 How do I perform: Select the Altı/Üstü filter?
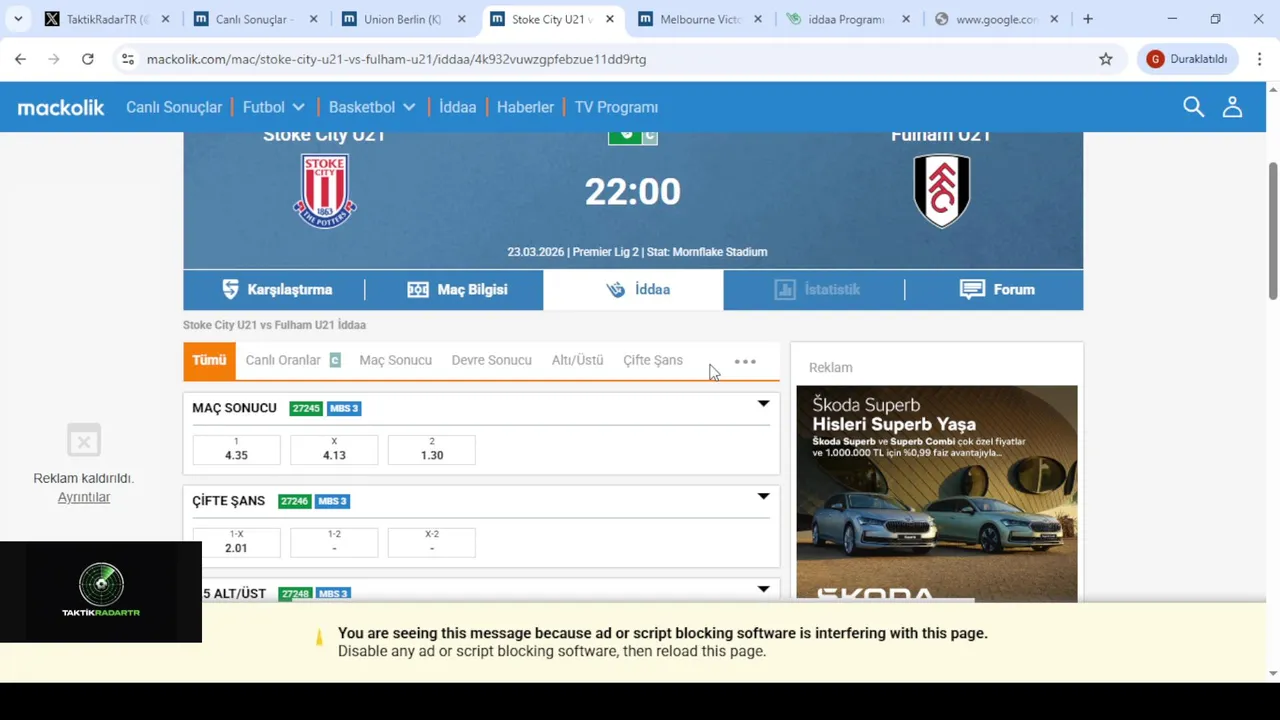(577, 360)
